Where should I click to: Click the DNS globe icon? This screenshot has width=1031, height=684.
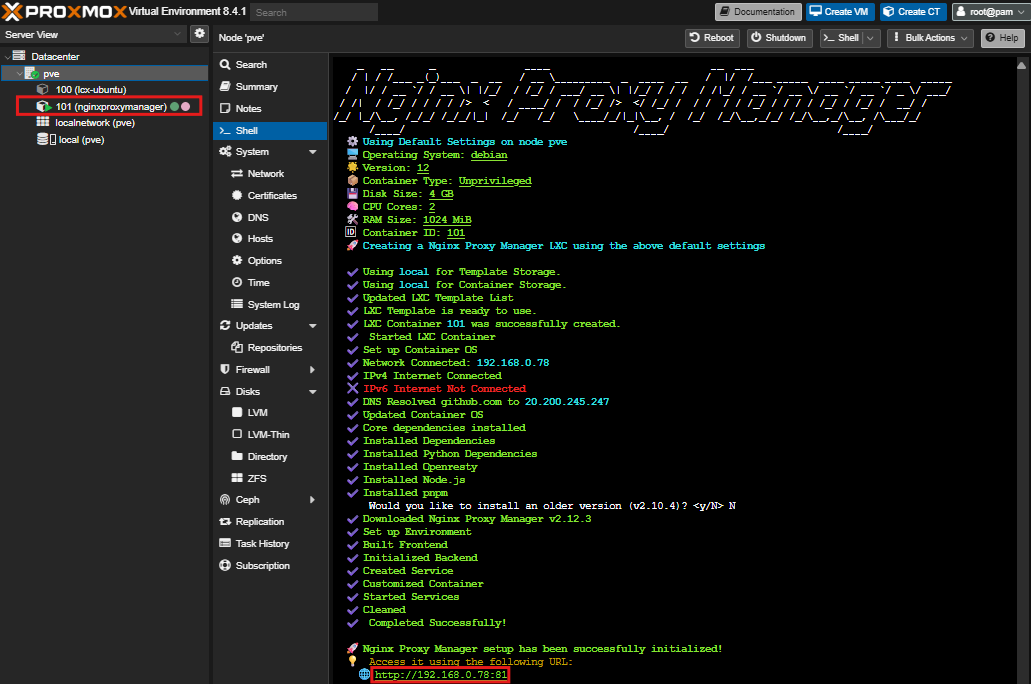click(237, 217)
